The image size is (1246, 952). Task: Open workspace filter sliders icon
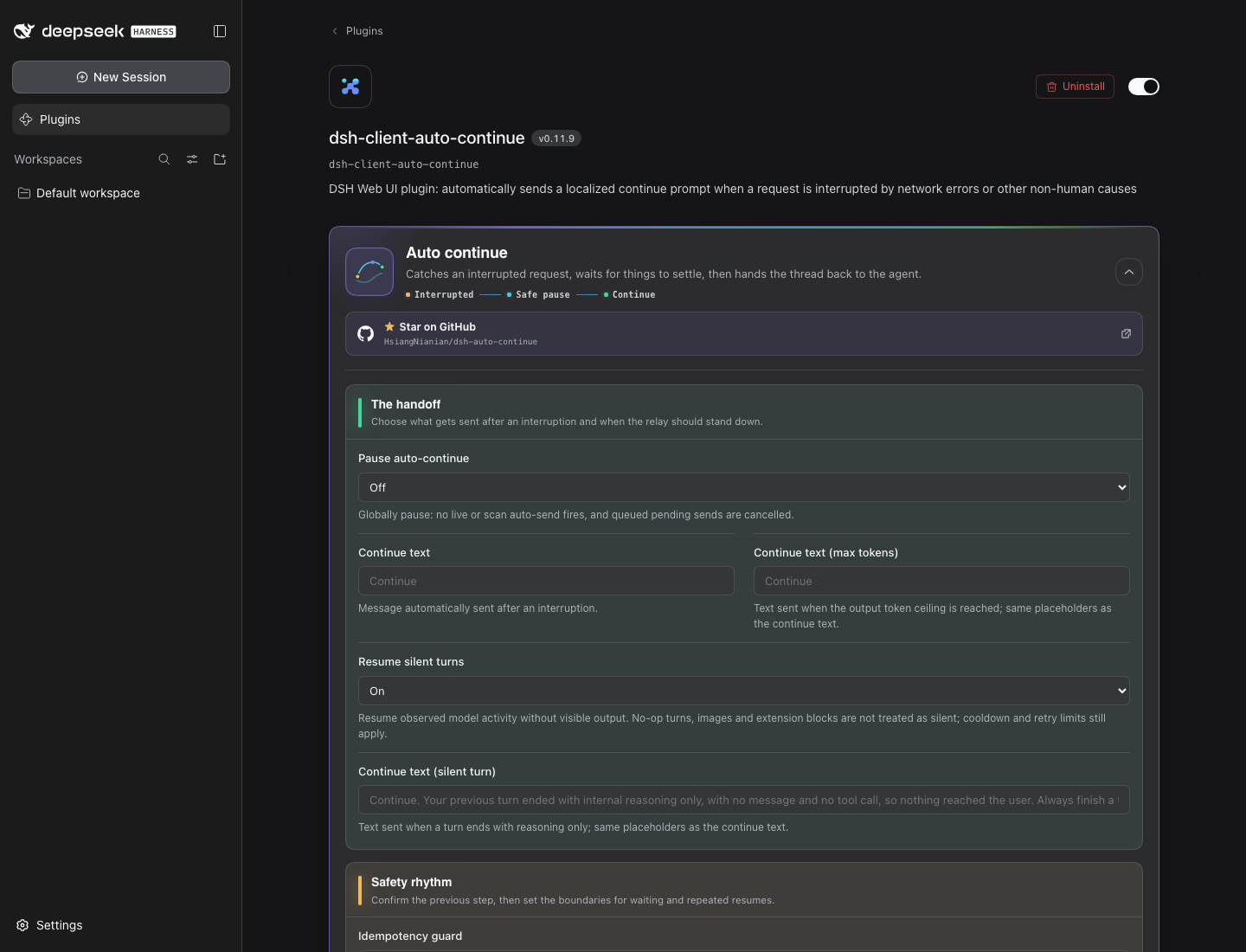[x=192, y=159]
